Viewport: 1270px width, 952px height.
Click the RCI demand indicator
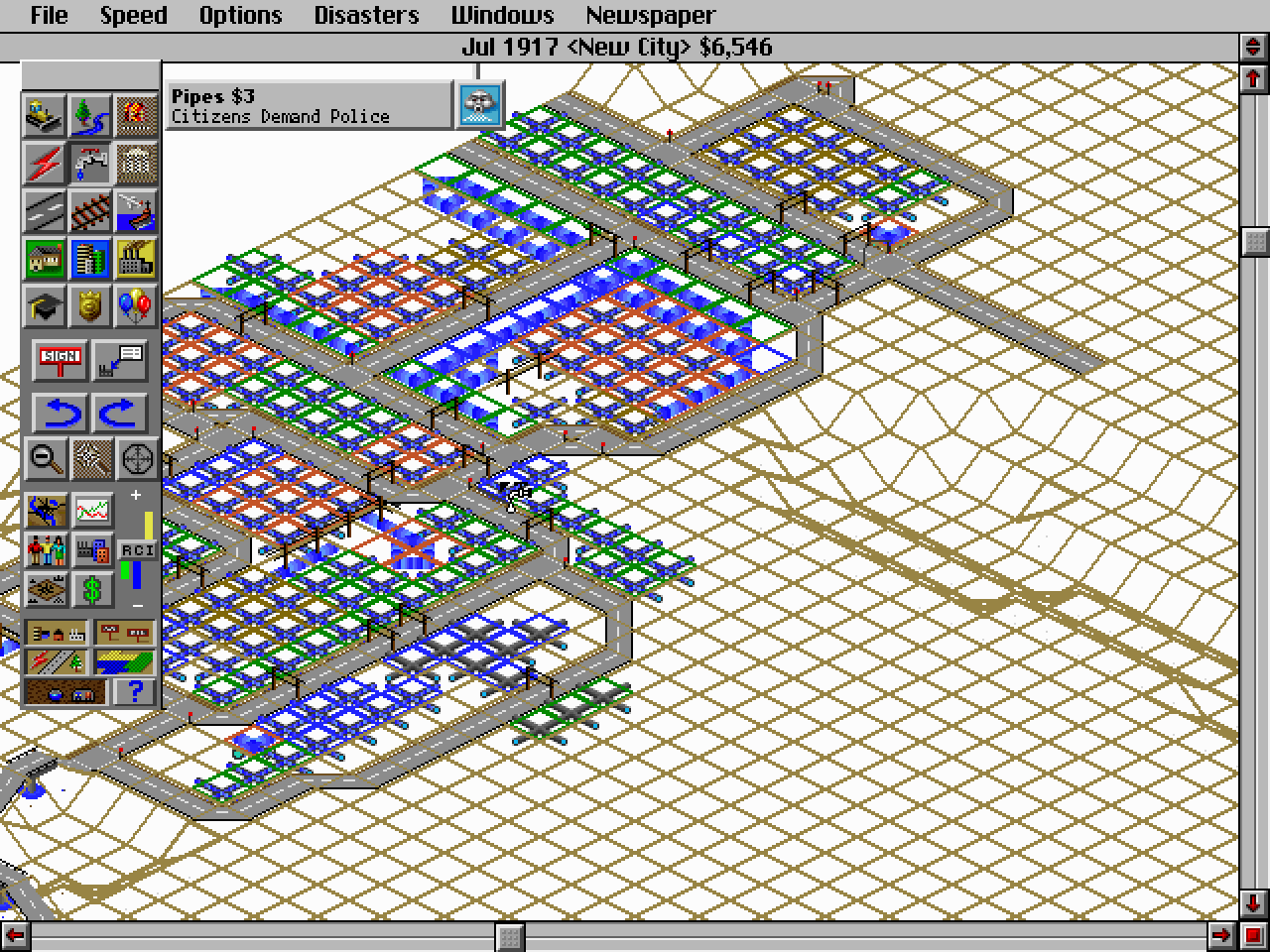tap(137, 549)
